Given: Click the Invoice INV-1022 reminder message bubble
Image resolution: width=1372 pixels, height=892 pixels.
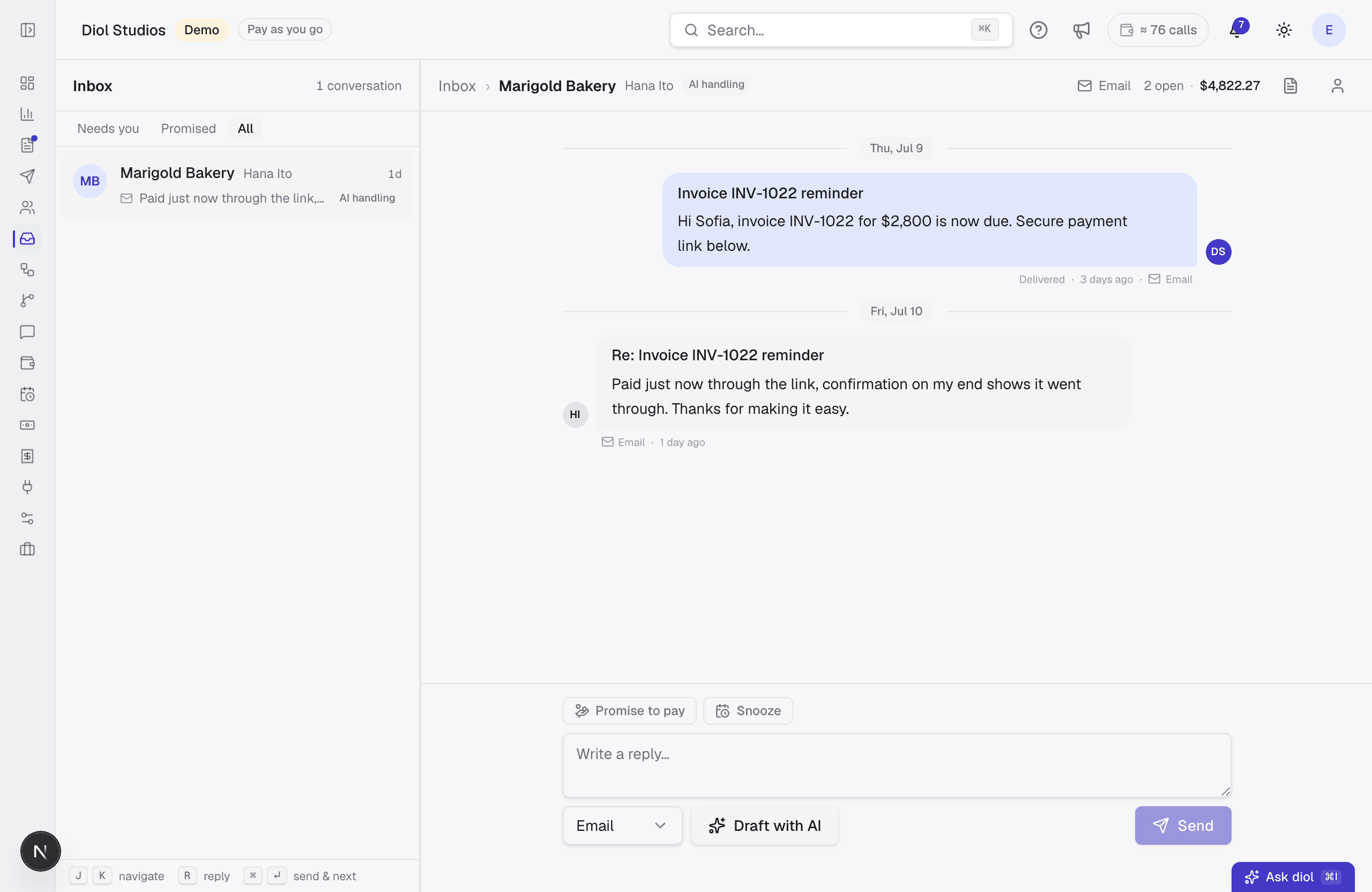Looking at the screenshot, I should click(929, 219).
